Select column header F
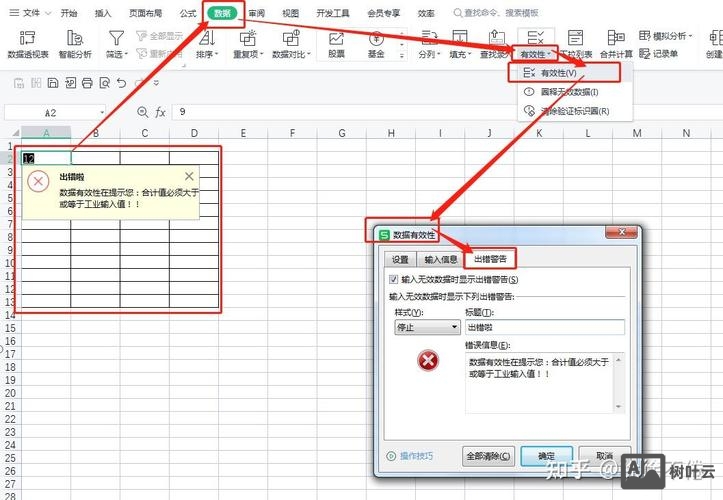 coord(292,133)
